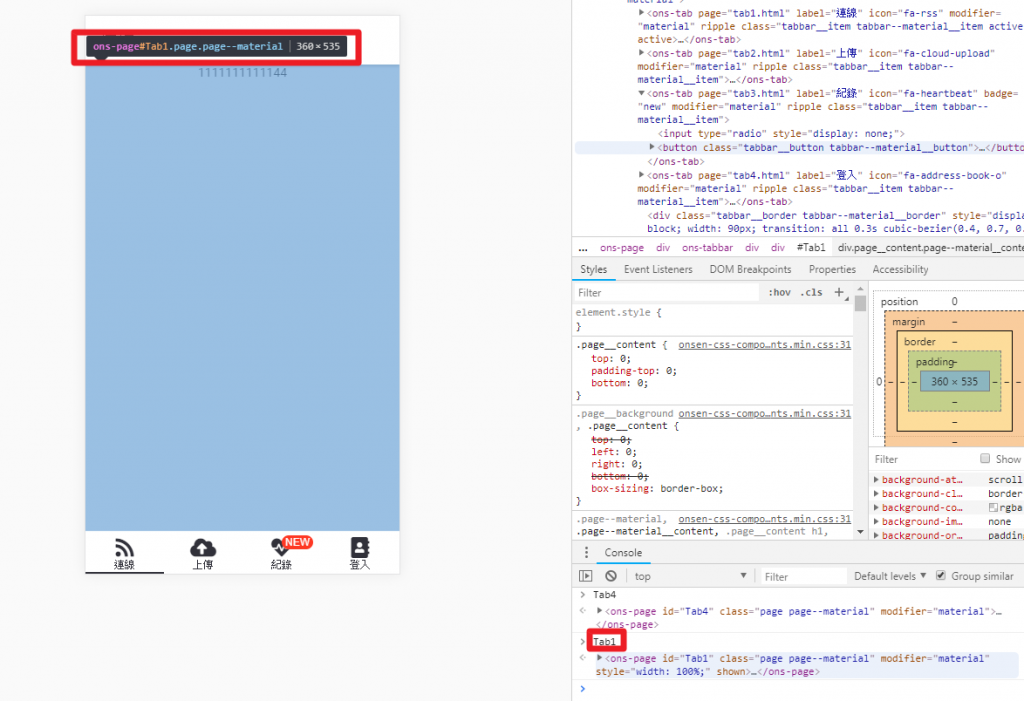Focus the computed properties Filter input
1024x701 pixels.
pyautogui.click(x=922, y=459)
